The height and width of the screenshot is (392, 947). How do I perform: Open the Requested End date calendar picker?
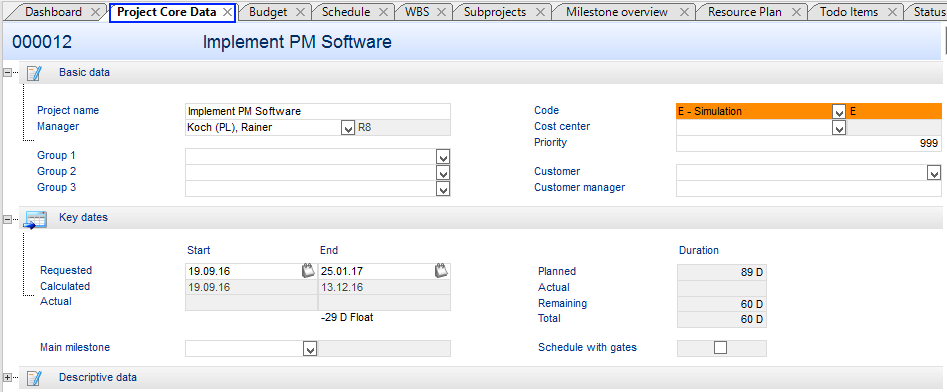tap(441, 271)
